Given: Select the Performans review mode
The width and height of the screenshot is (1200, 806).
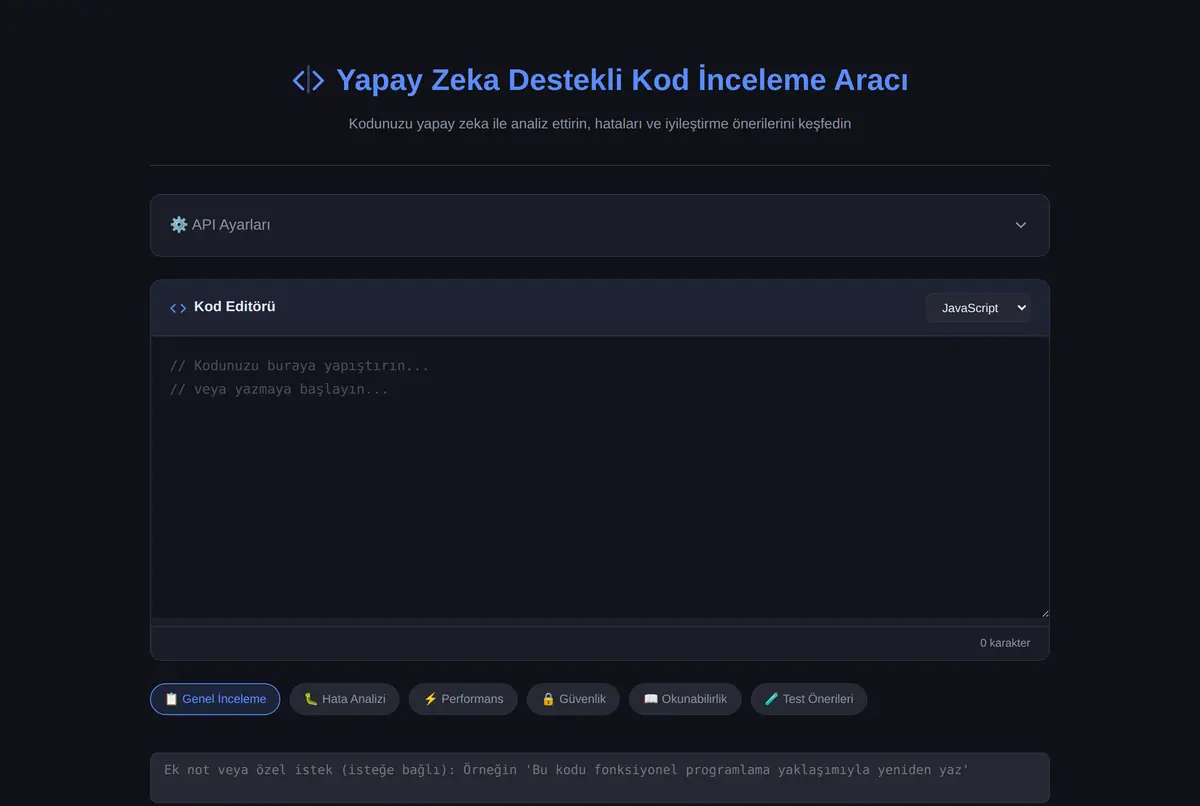Looking at the screenshot, I should click(463, 699).
